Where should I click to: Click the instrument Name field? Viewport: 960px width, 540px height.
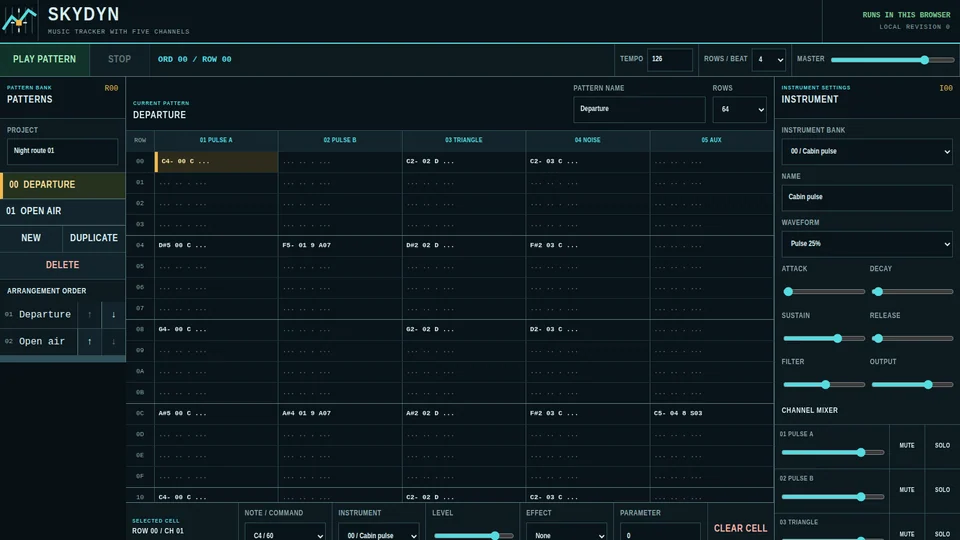click(x=867, y=197)
